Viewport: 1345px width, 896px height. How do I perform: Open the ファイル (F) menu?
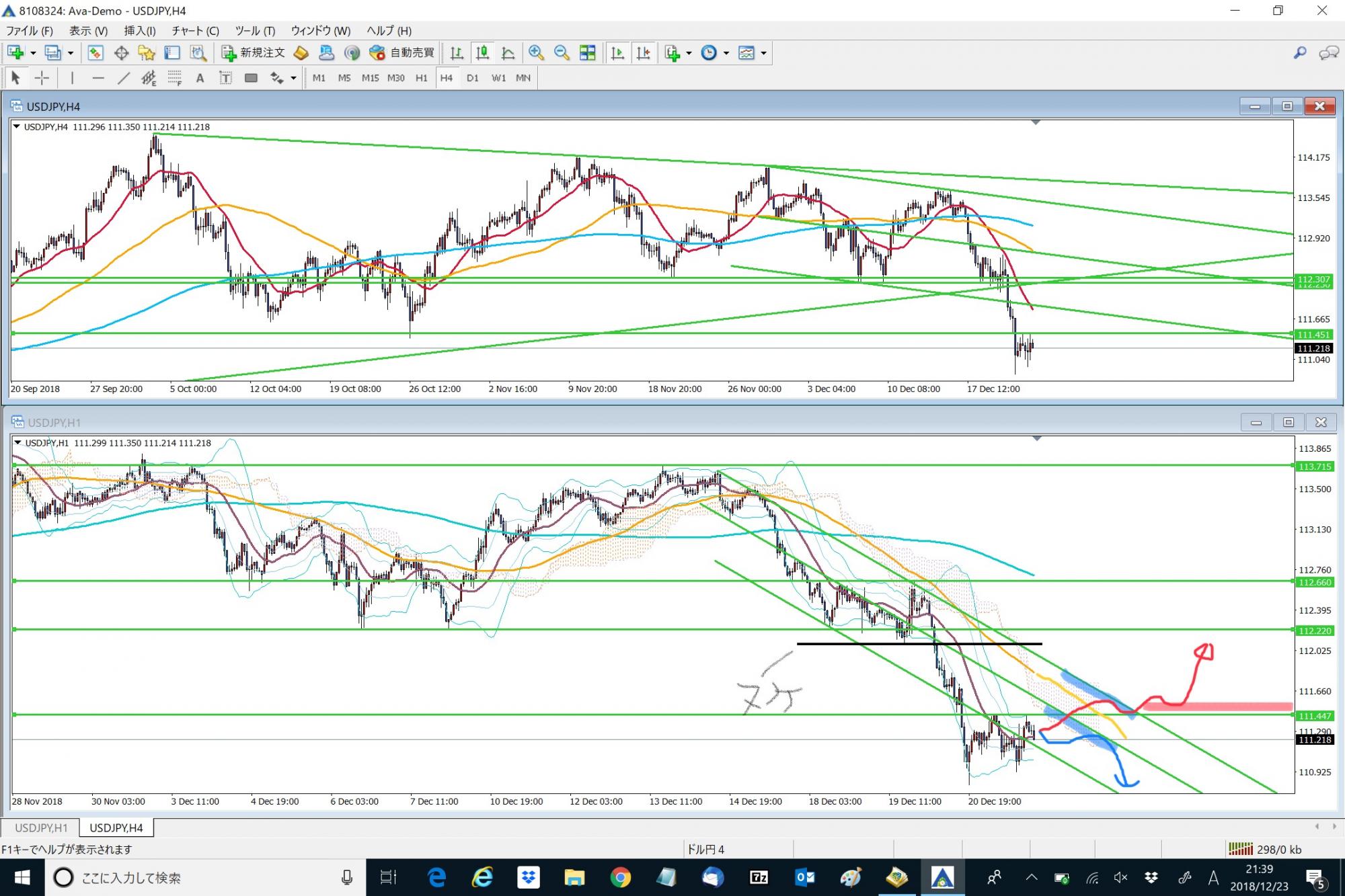pos(30,31)
